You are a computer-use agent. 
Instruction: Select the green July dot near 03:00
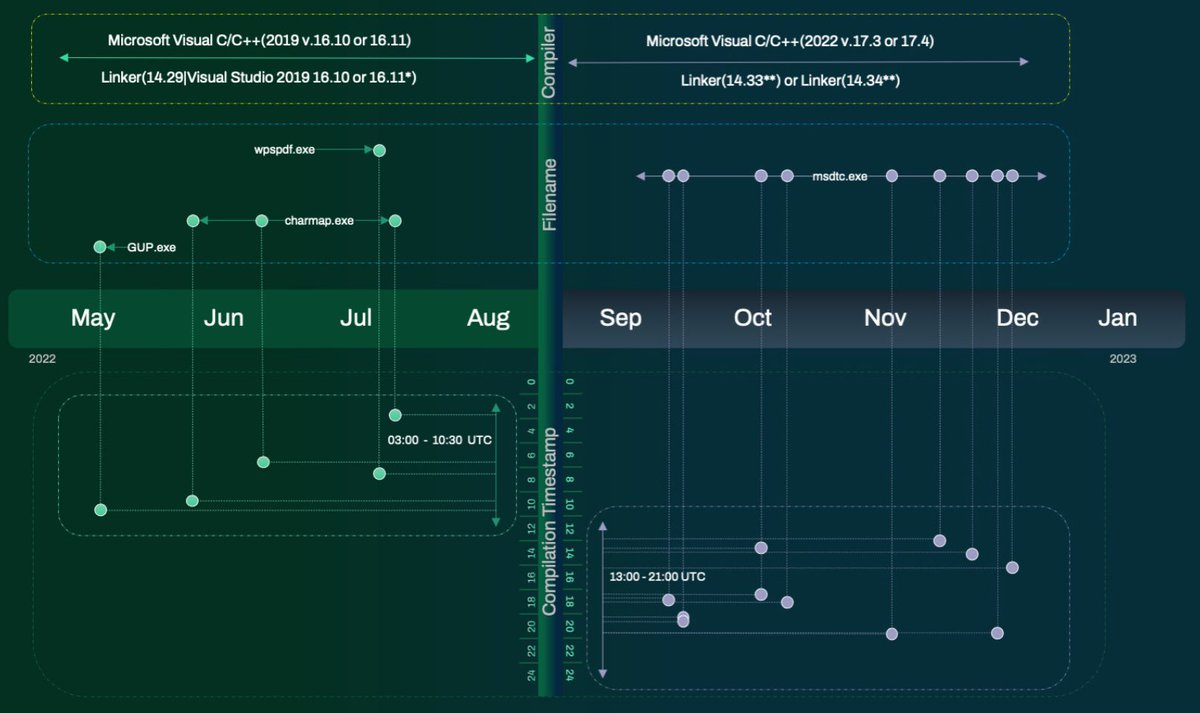394,413
